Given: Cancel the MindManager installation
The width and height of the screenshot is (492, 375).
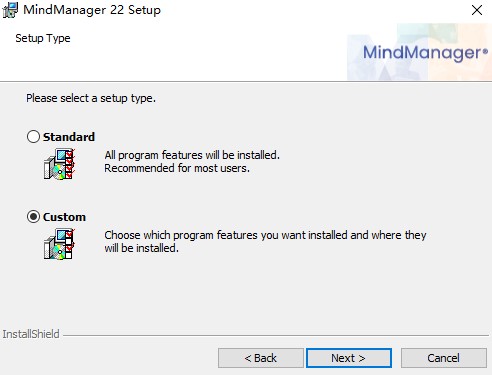Looking at the screenshot, I should [x=444, y=358].
